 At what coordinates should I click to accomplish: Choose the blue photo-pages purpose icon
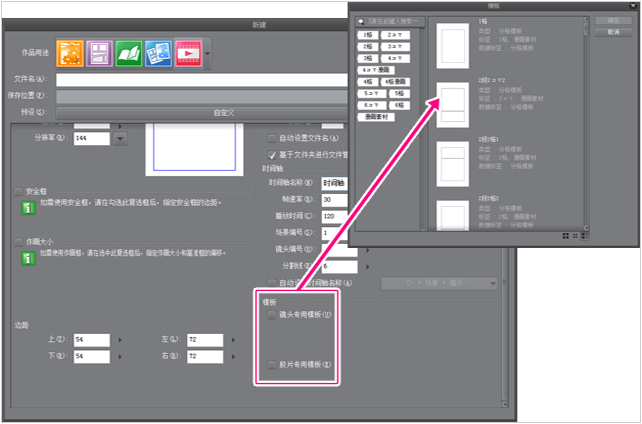158,53
